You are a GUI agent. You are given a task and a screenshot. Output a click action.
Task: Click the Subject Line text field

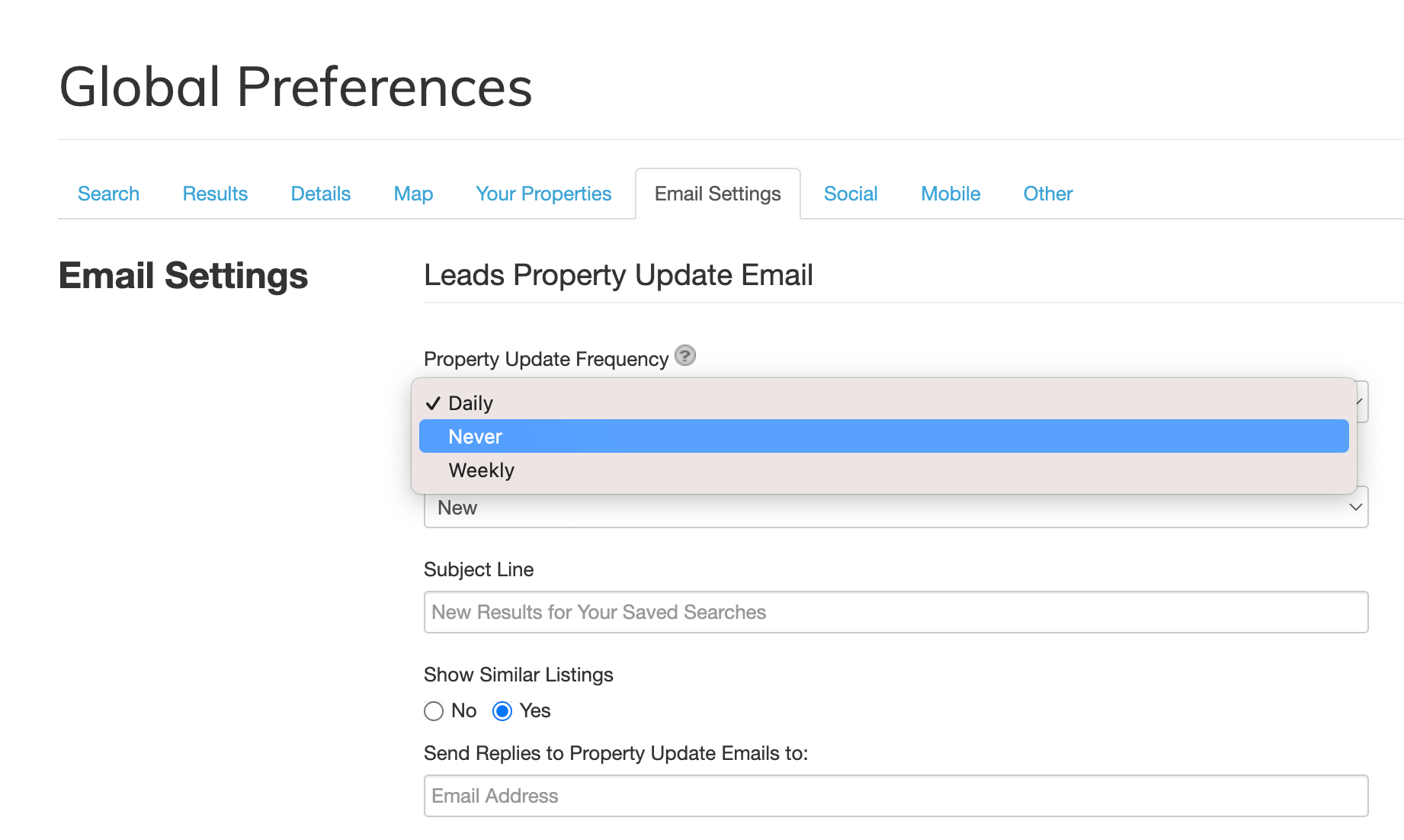click(896, 612)
